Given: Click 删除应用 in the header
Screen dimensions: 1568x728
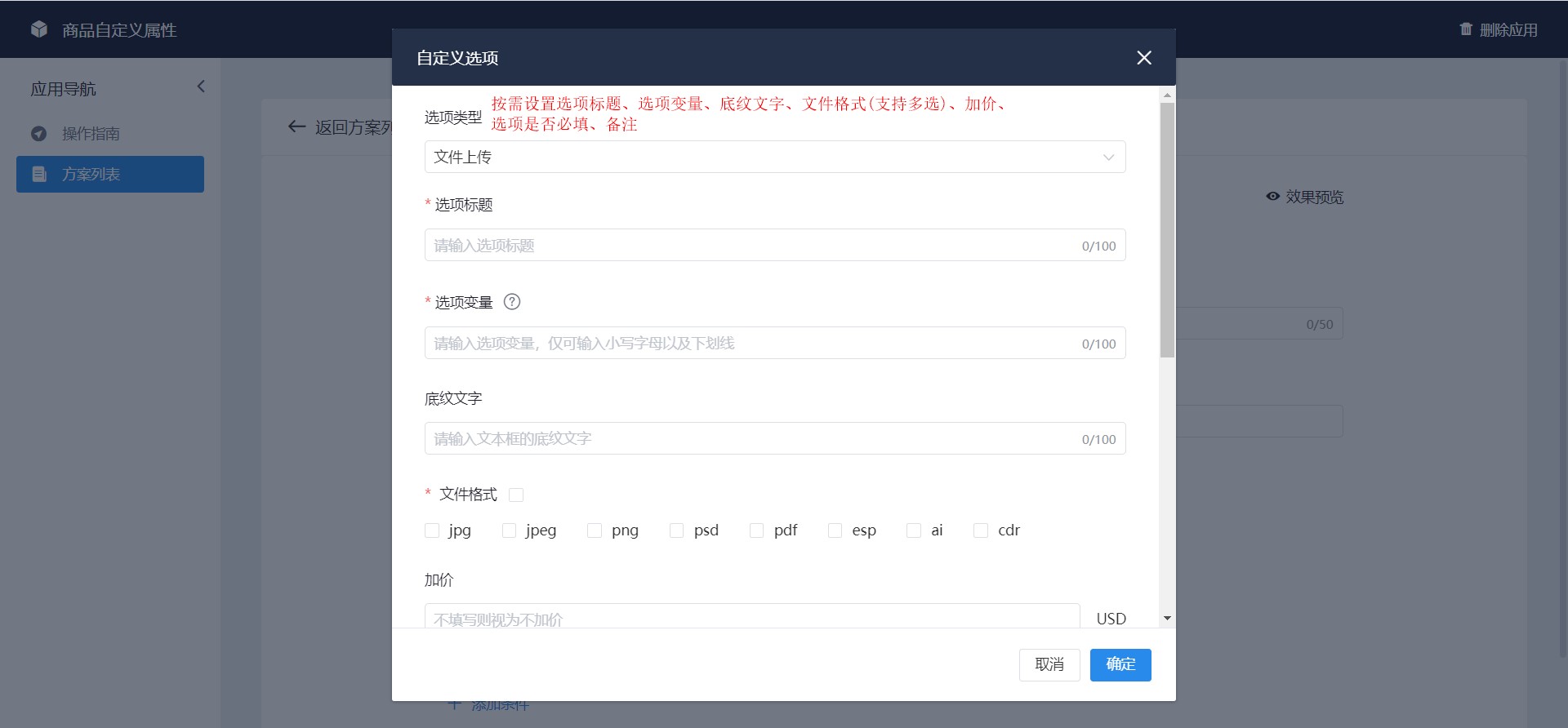Looking at the screenshot, I should (1499, 29).
